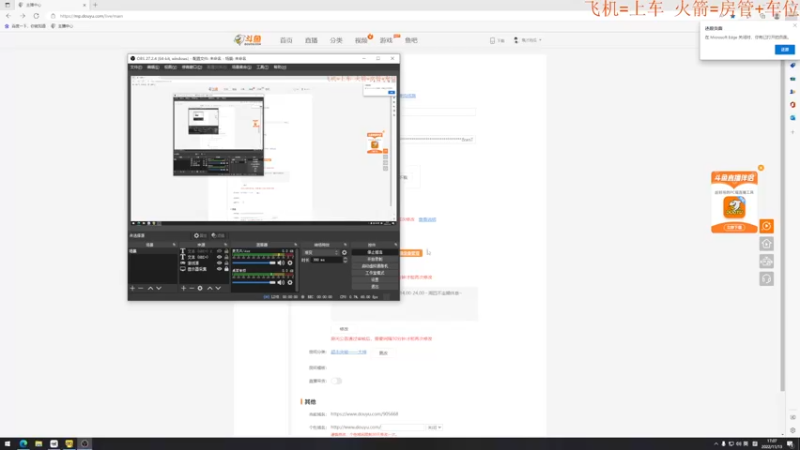Open settings gear of first mixer channel

[290, 263]
